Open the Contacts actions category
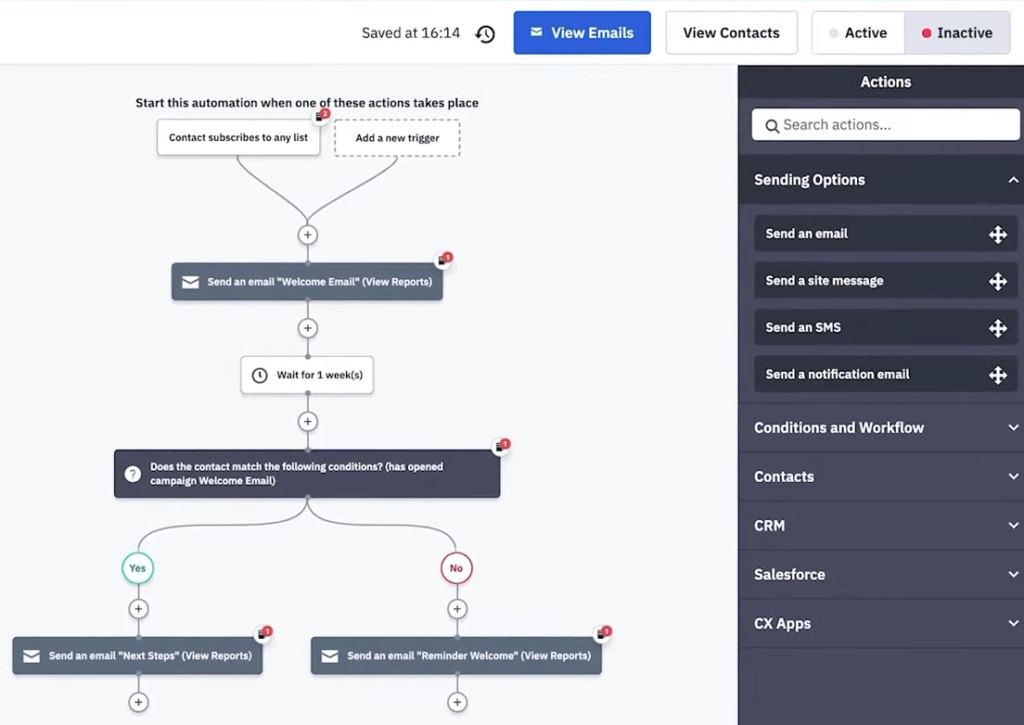This screenshot has width=1024, height=725. pyautogui.click(x=885, y=477)
